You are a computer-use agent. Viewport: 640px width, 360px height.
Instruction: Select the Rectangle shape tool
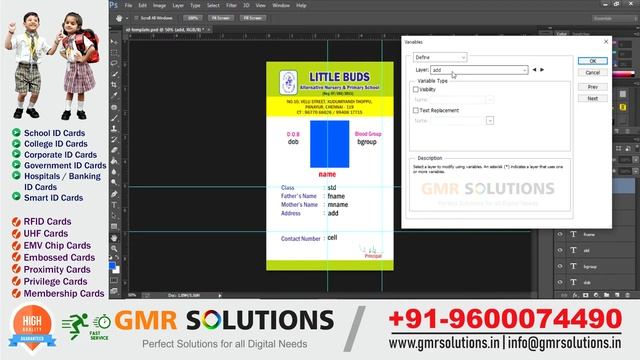coord(114,227)
